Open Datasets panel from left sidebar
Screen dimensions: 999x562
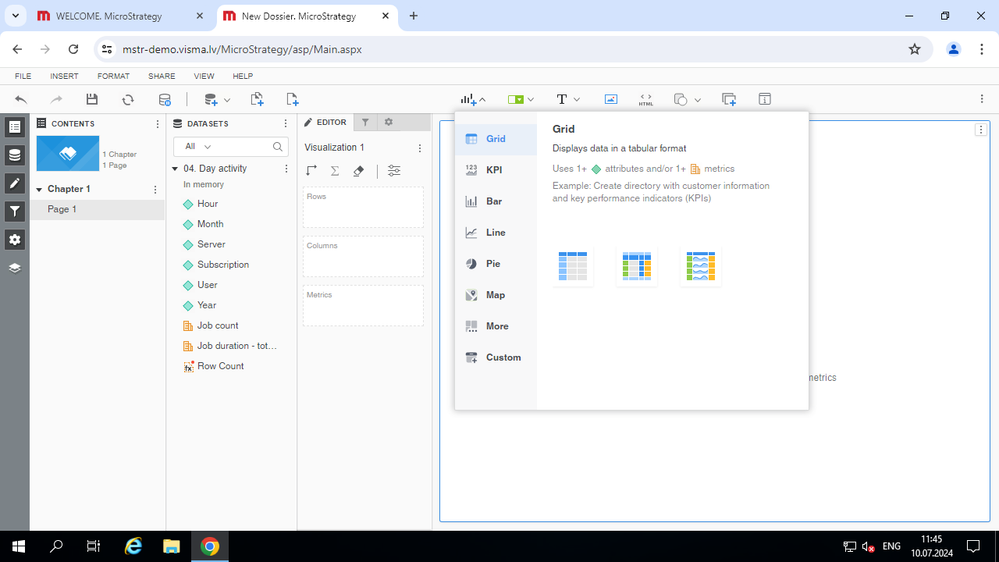[x=15, y=155]
